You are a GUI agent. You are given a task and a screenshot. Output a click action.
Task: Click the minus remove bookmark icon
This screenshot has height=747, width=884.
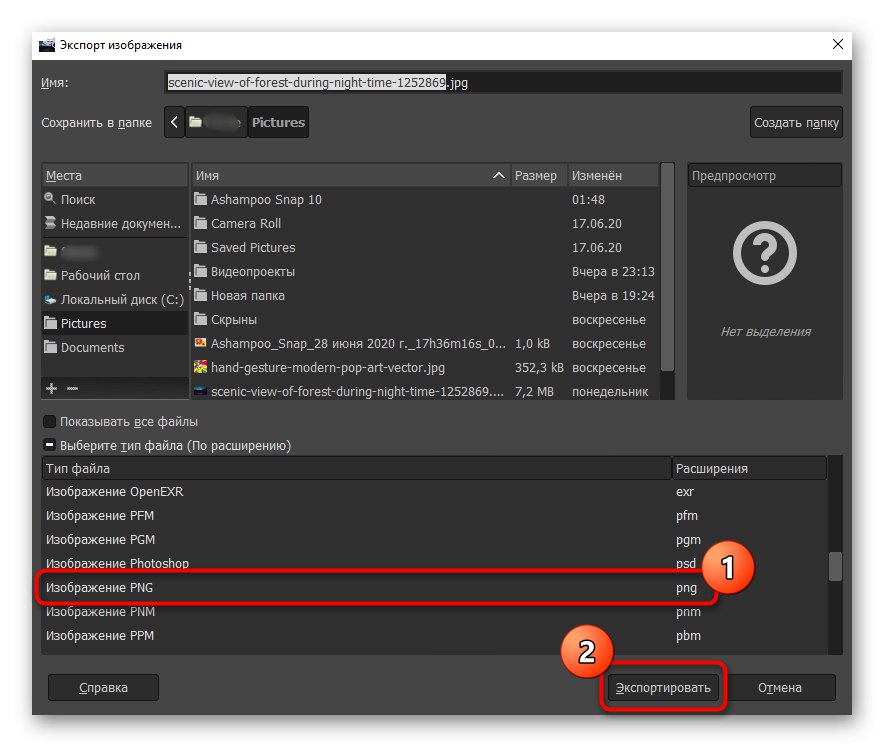click(x=72, y=388)
